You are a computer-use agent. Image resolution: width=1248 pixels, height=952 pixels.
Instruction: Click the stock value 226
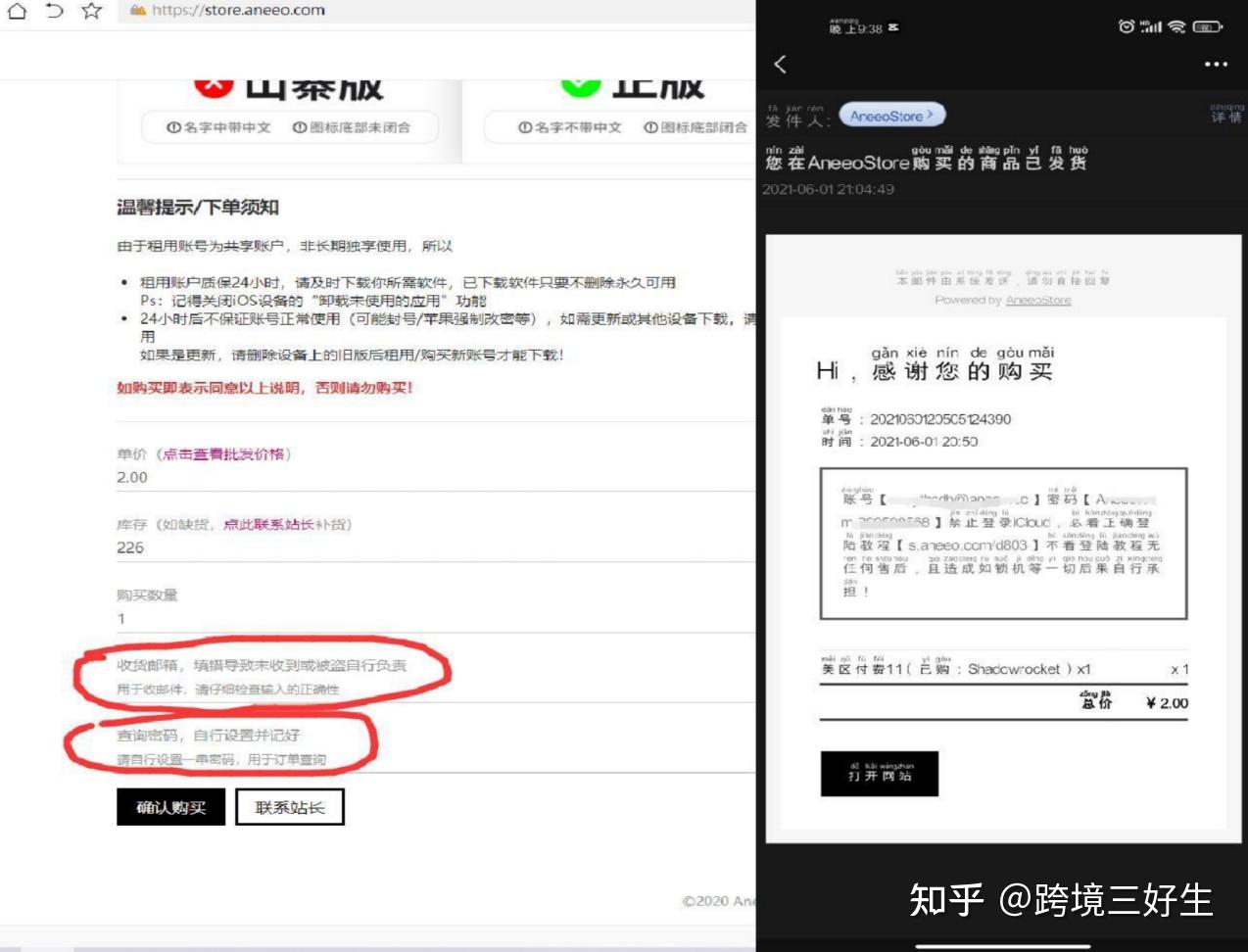130,547
